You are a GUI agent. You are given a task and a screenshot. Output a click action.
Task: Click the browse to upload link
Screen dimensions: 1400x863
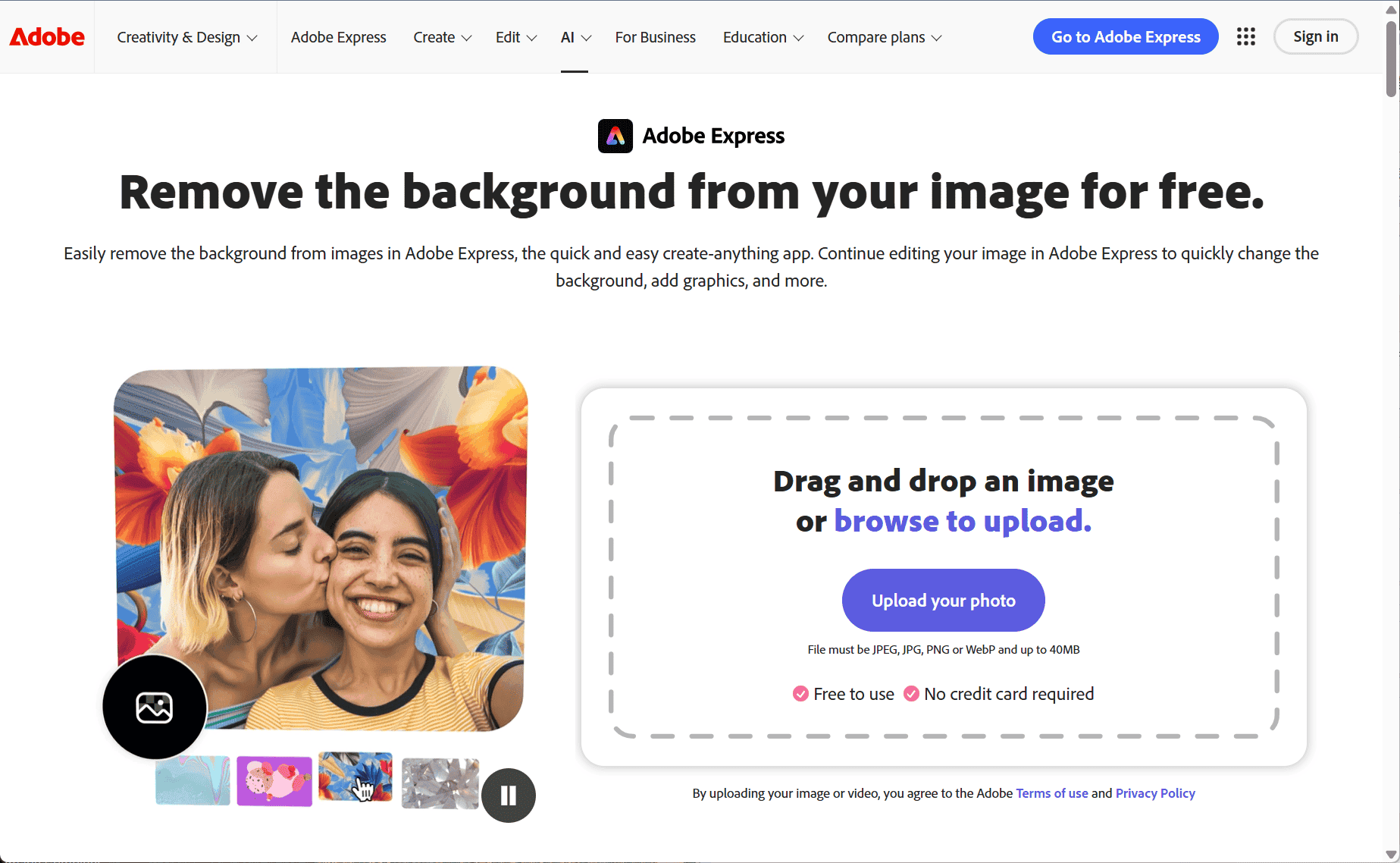coord(963,521)
